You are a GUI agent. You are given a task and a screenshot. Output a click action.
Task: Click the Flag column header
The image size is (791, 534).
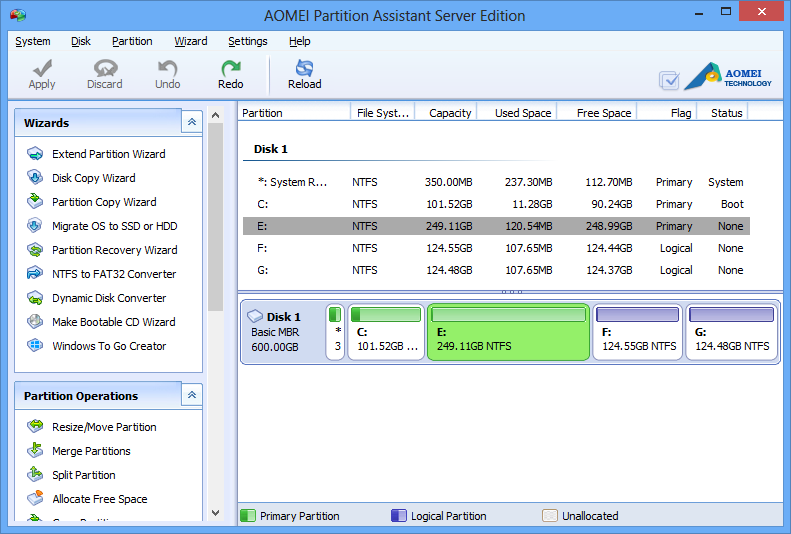tap(667, 113)
